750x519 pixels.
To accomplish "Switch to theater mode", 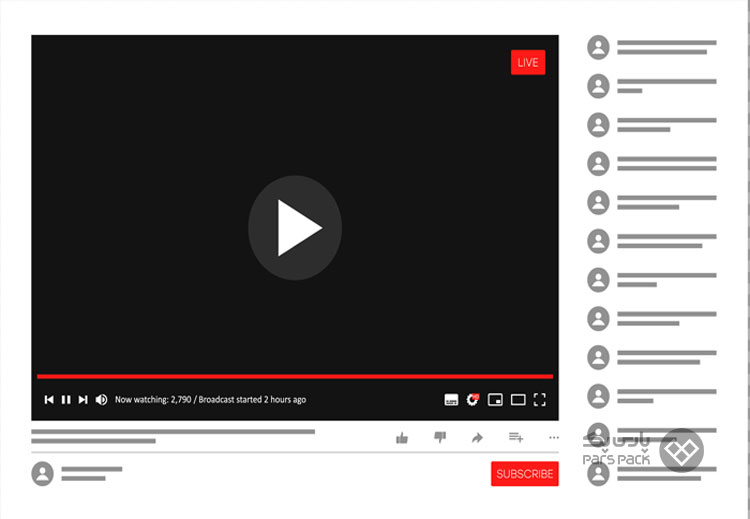I will pos(518,399).
